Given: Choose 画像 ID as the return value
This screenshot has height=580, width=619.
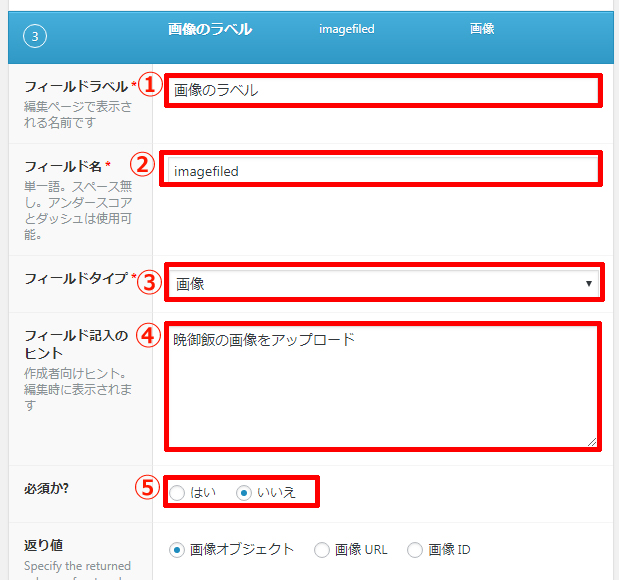Looking at the screenshot, I should tap(415, 549).
